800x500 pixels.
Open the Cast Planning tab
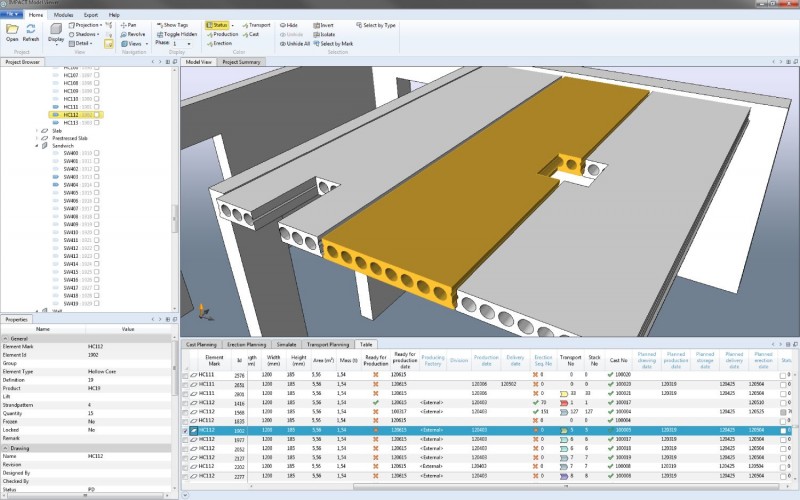pyautogui.click(x=201, y=344)
